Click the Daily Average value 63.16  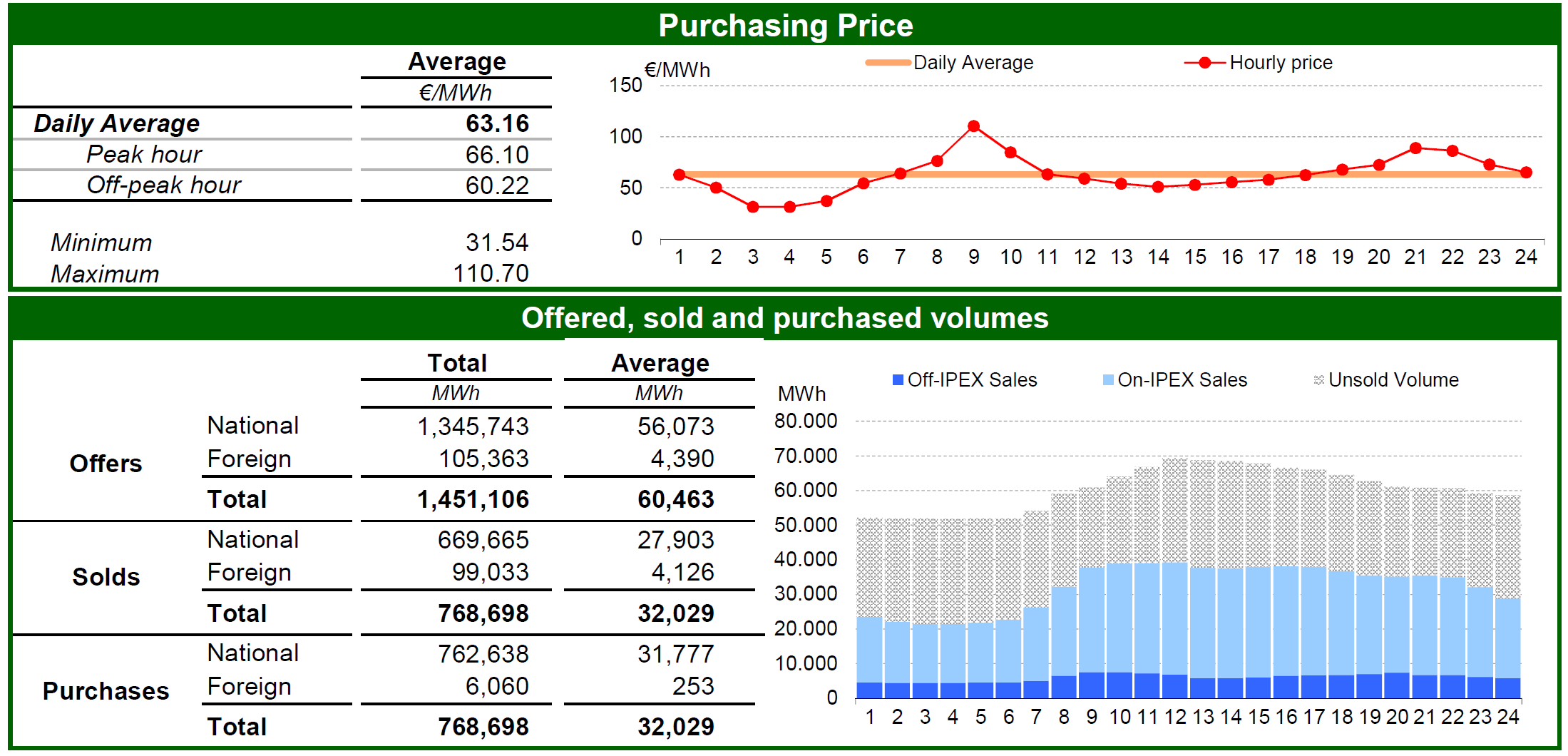pos(497,123)
